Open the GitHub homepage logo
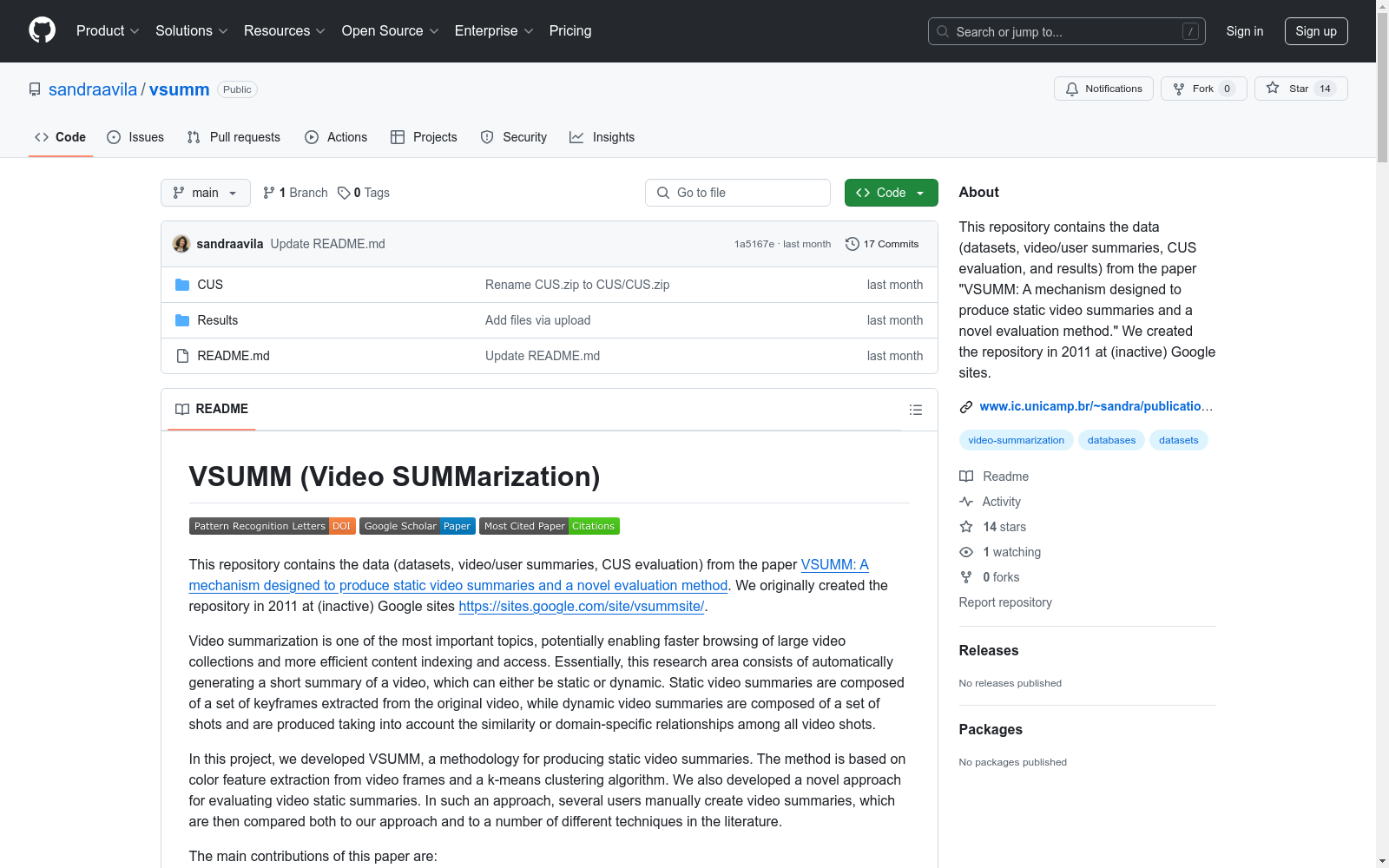1389x868 pixels. point(42,30)
